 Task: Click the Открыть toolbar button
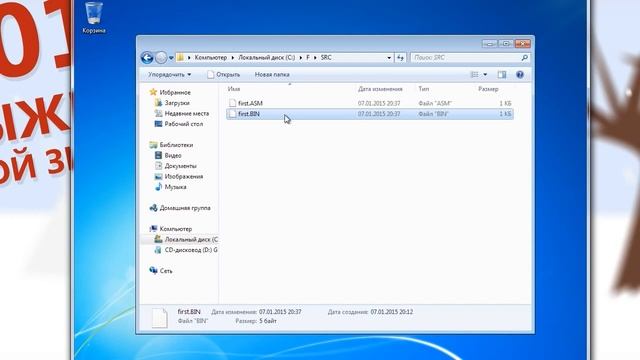pos(224,75)
